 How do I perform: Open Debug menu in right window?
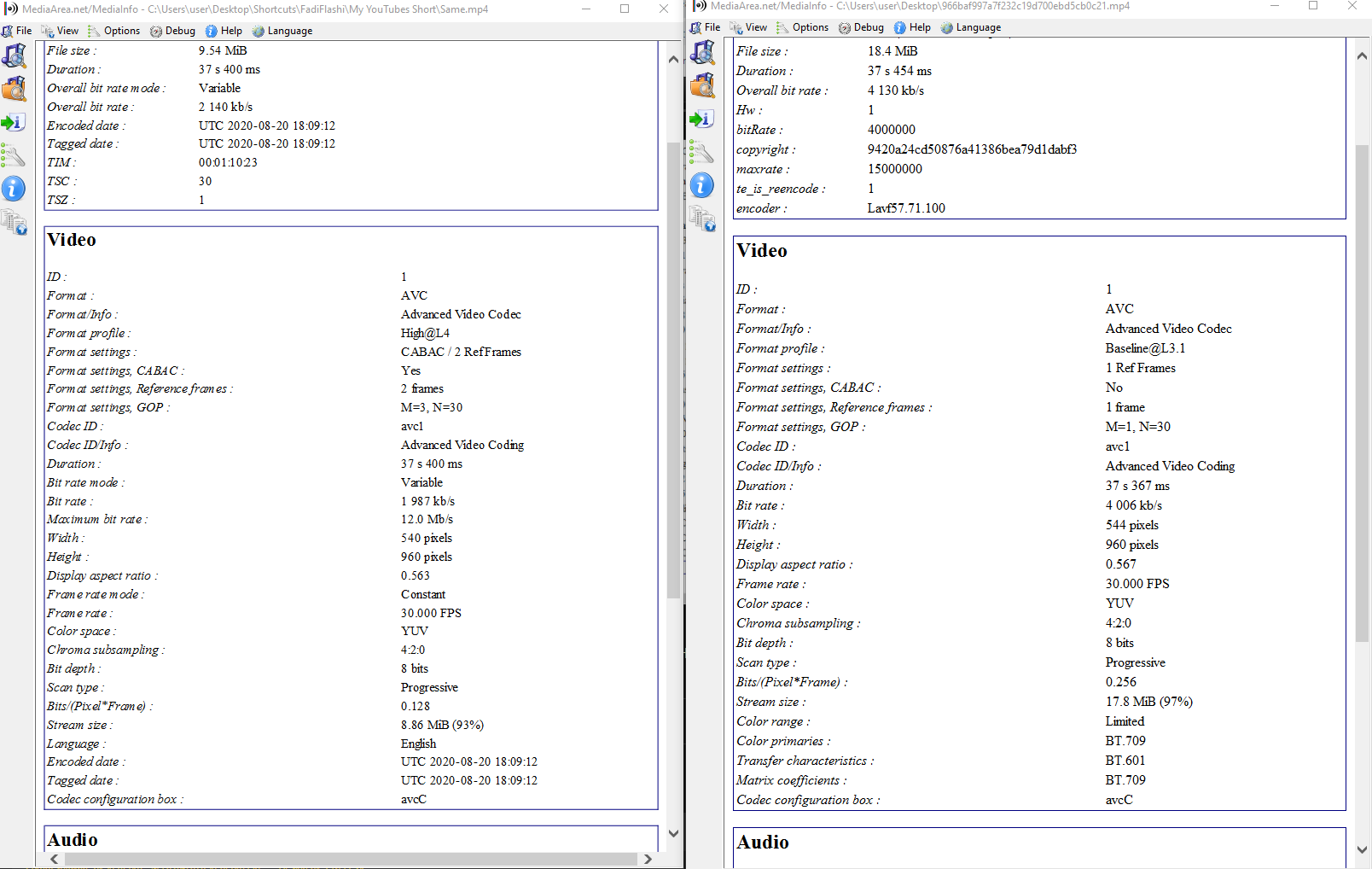pos(862,27)
